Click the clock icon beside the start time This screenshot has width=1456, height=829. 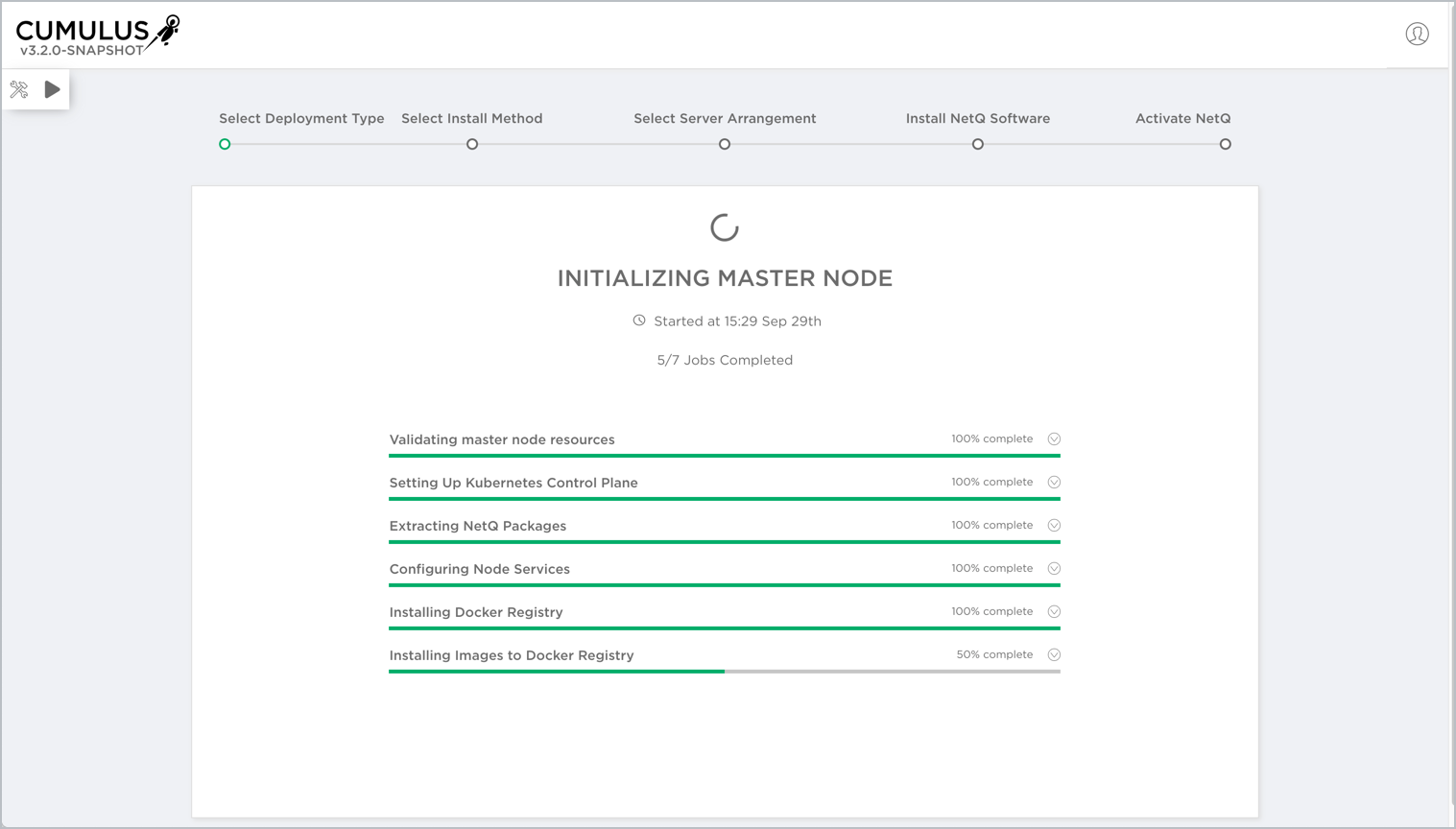pos(638,320)
